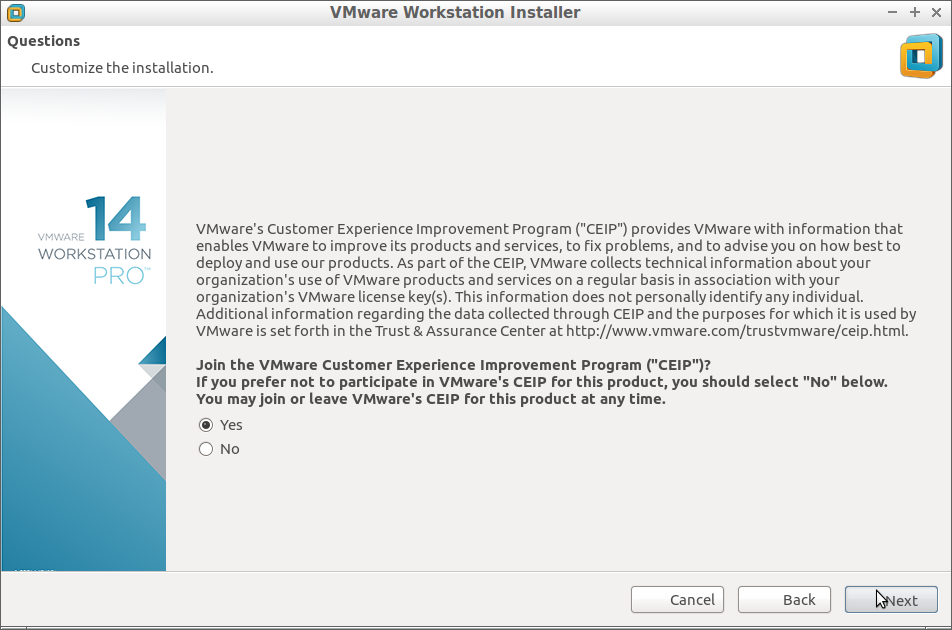Viewport: 952px width, 630px height.
Task: Go Back to the previous step
Action: (x=784, y=600)
